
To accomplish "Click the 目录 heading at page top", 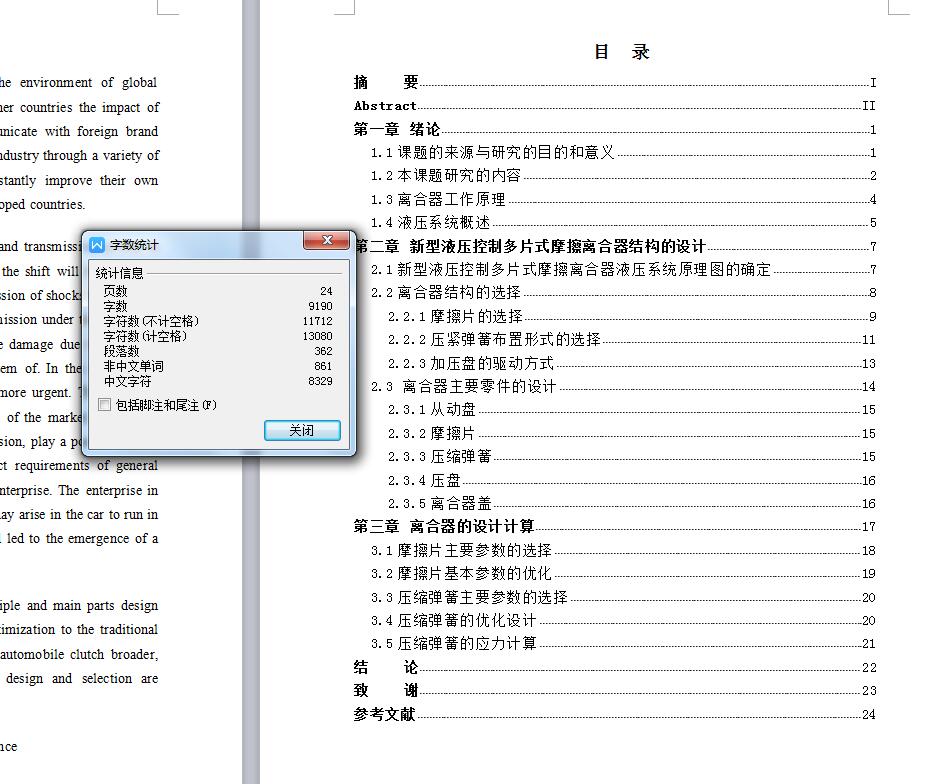I will pyautogui.click(x=624, y=51).
